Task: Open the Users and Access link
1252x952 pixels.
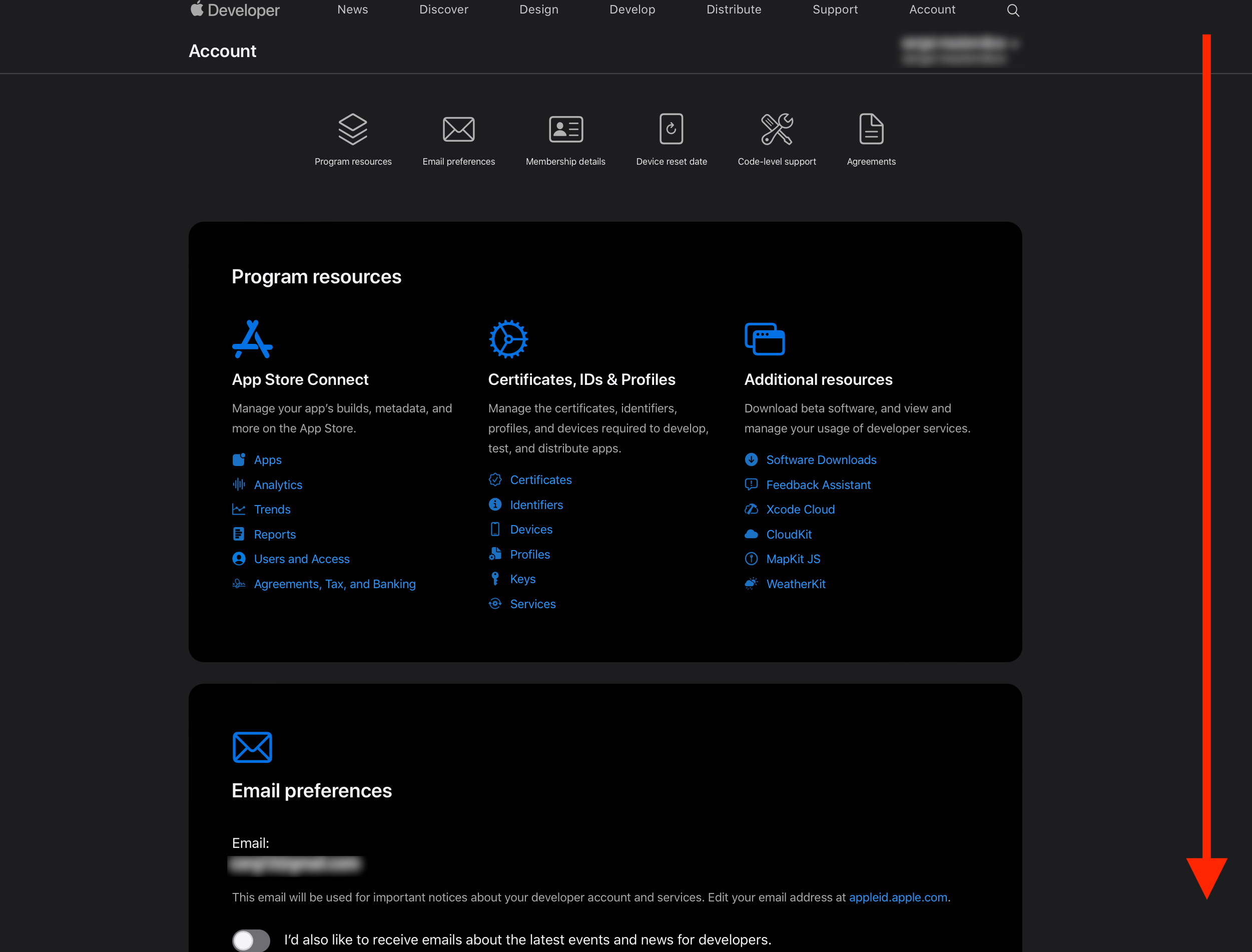Action: (302, 559)
